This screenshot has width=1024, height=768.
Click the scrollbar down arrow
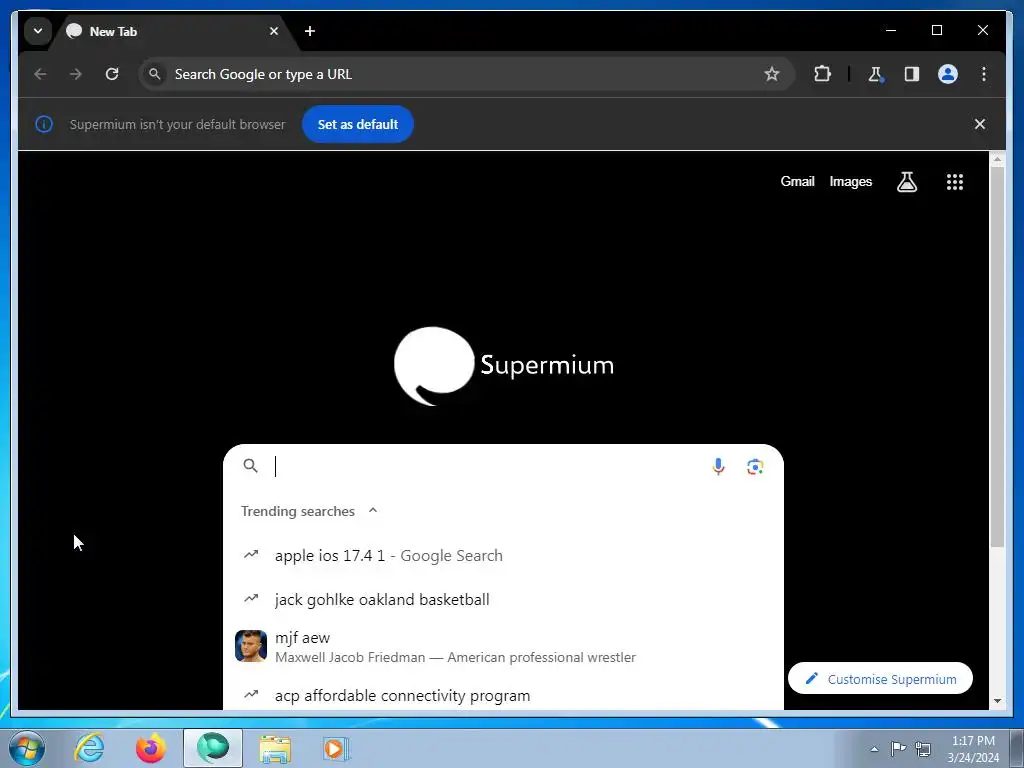[x=997, y=701]
